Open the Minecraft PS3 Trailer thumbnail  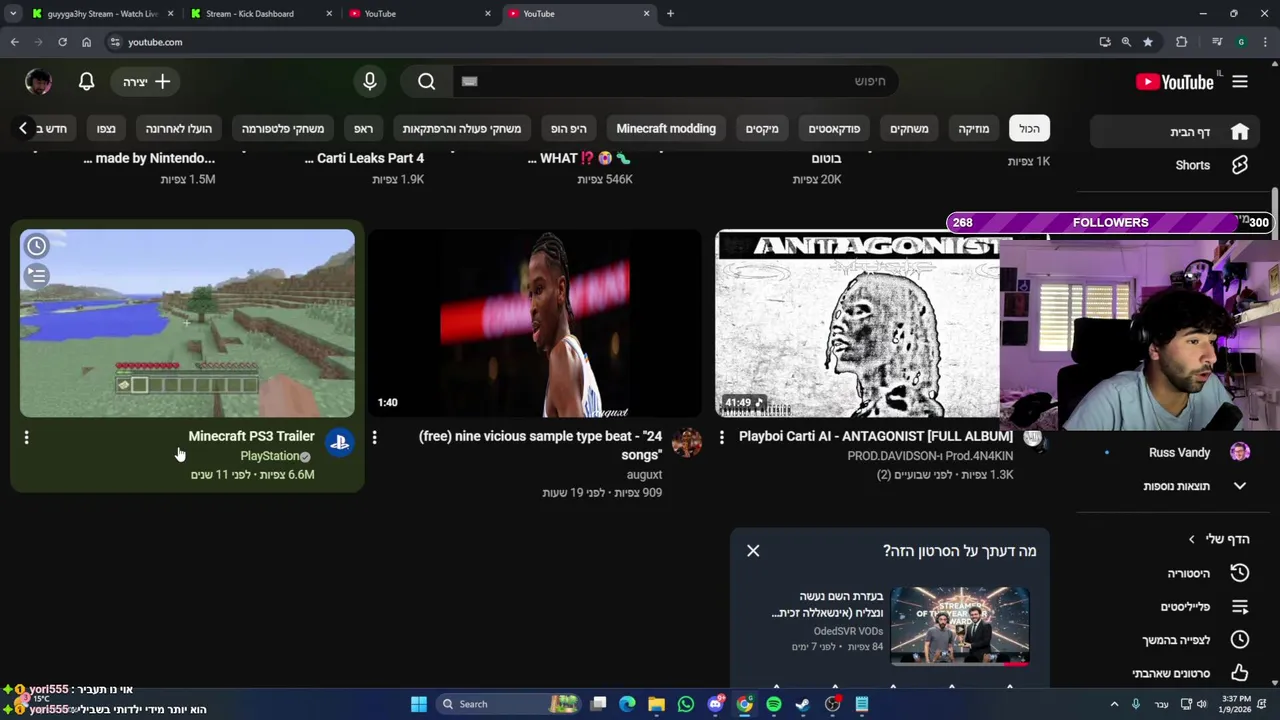coord(187,323)
